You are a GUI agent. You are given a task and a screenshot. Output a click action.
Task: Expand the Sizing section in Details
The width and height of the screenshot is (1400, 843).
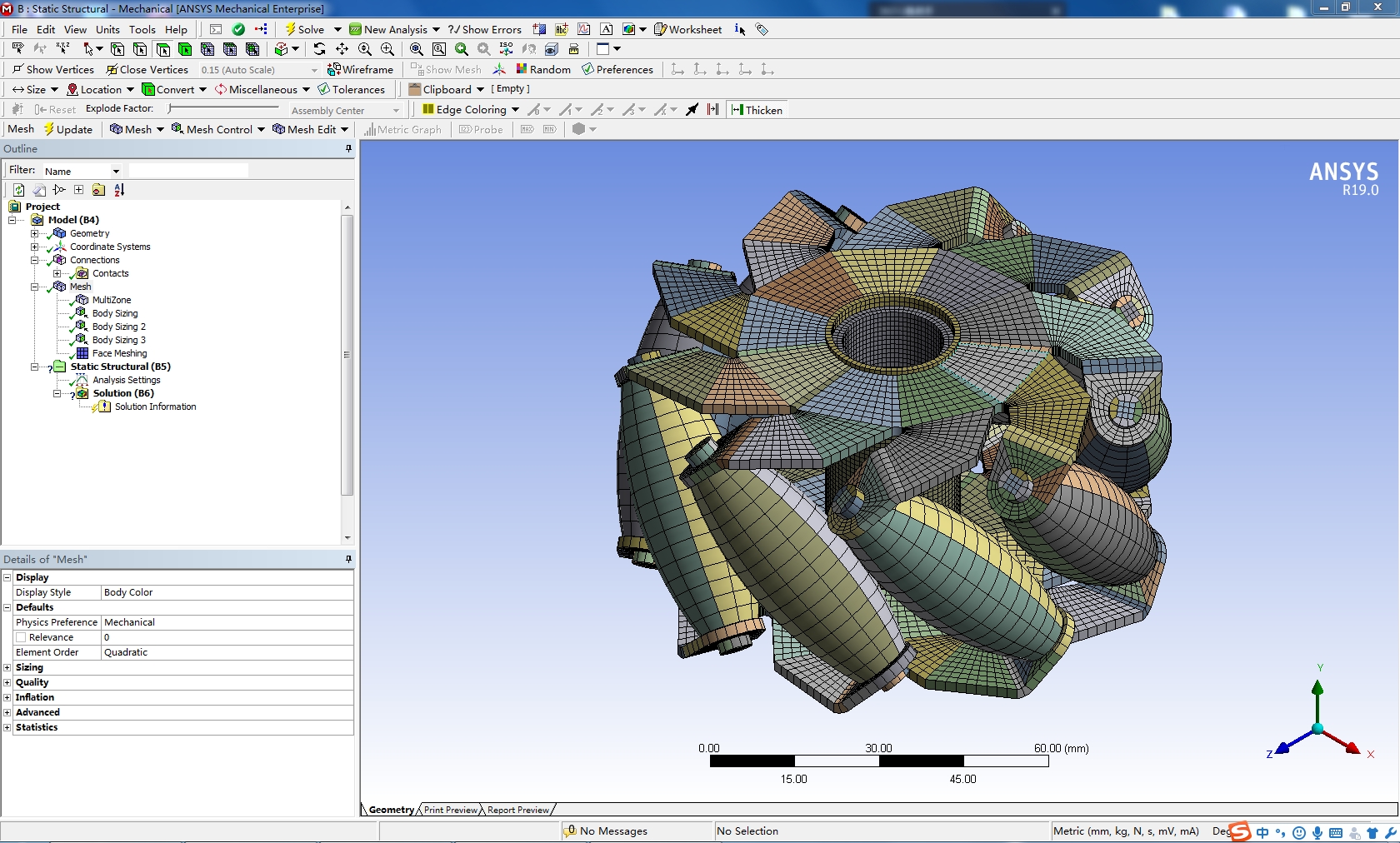point(7,667)
